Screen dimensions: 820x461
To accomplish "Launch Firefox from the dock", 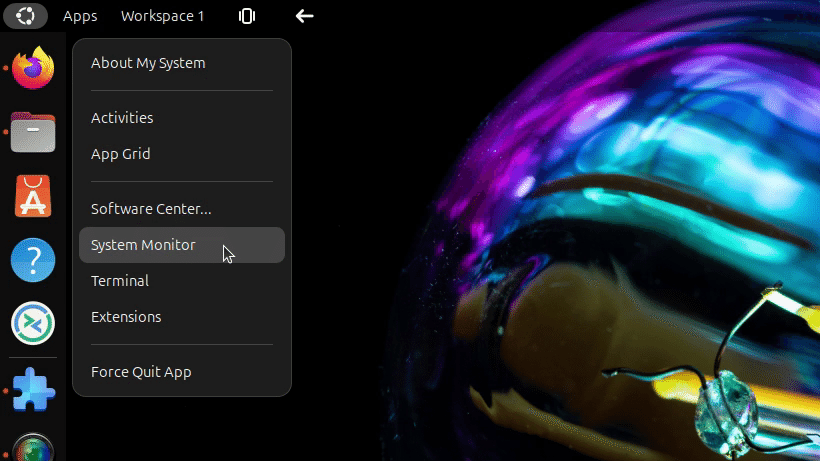I will tap(33, 68).
